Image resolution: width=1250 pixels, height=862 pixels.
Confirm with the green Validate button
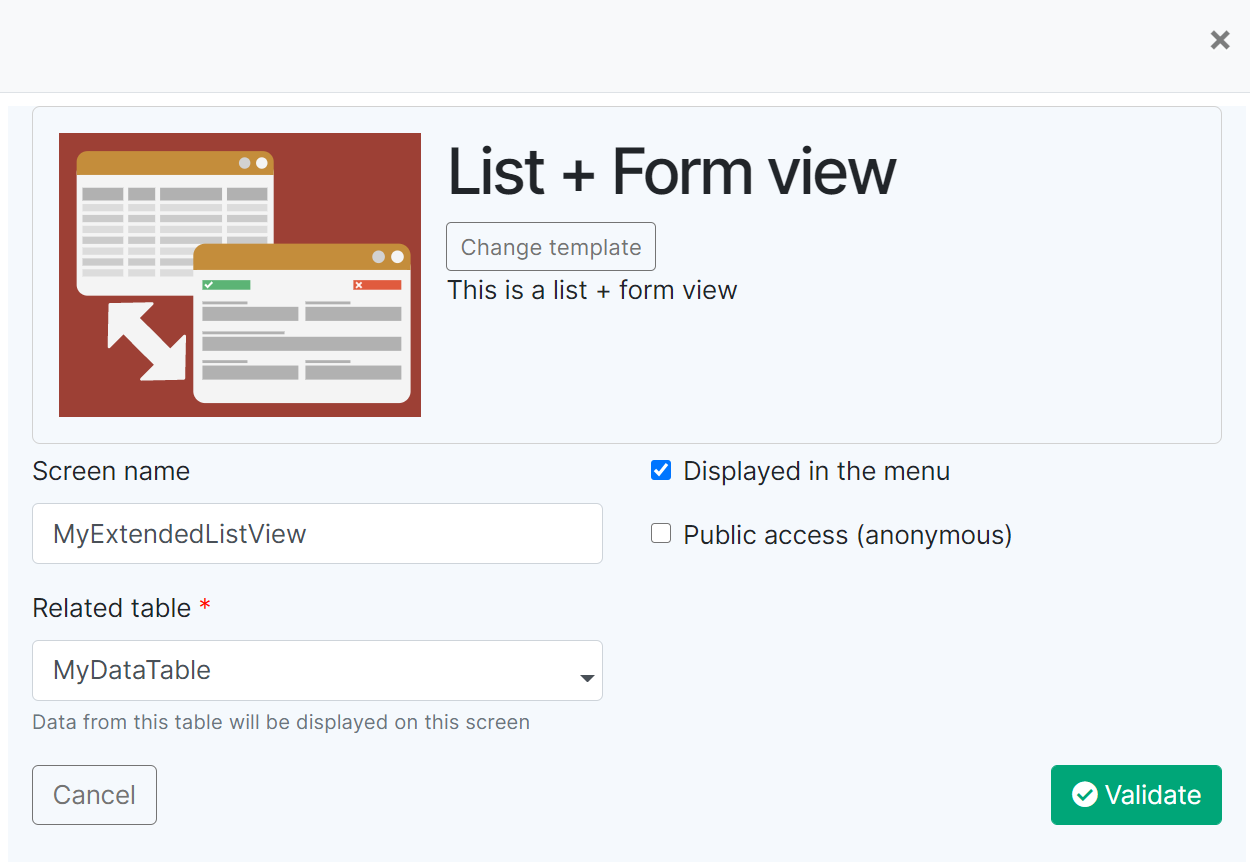(x=1136, y=795)
